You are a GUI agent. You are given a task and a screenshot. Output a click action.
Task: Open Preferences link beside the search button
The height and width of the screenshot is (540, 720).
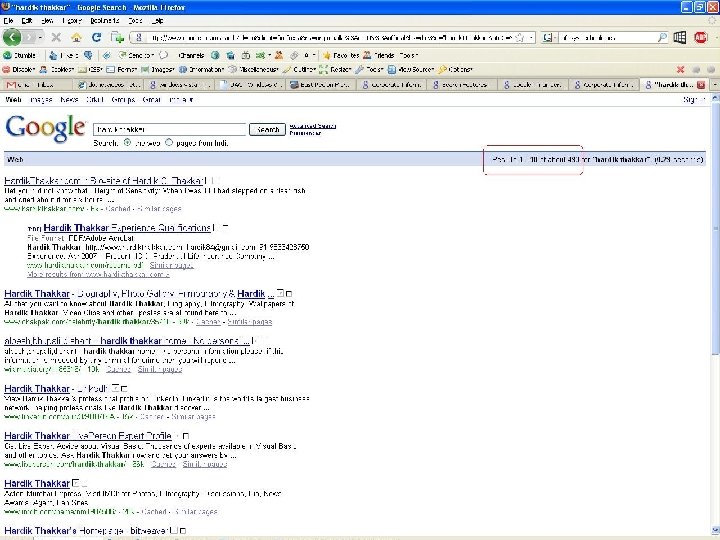(305, 133)
